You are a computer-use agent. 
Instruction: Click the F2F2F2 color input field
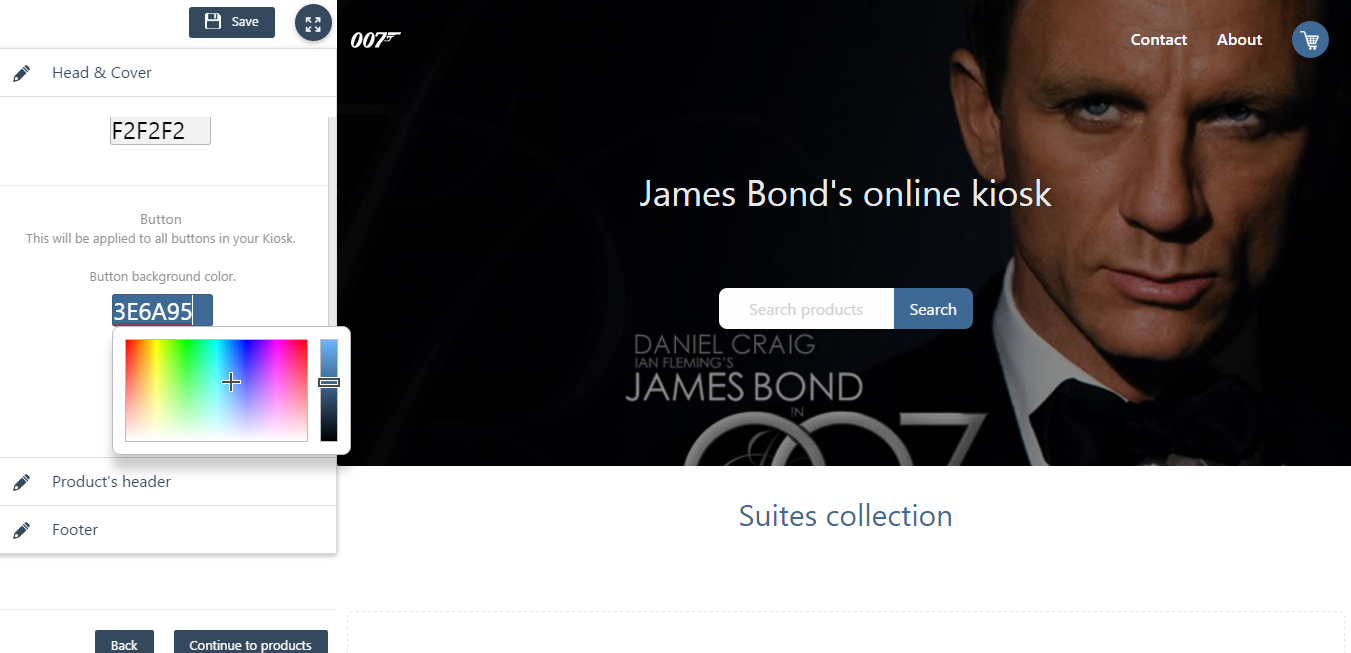[x=160, y=130]
